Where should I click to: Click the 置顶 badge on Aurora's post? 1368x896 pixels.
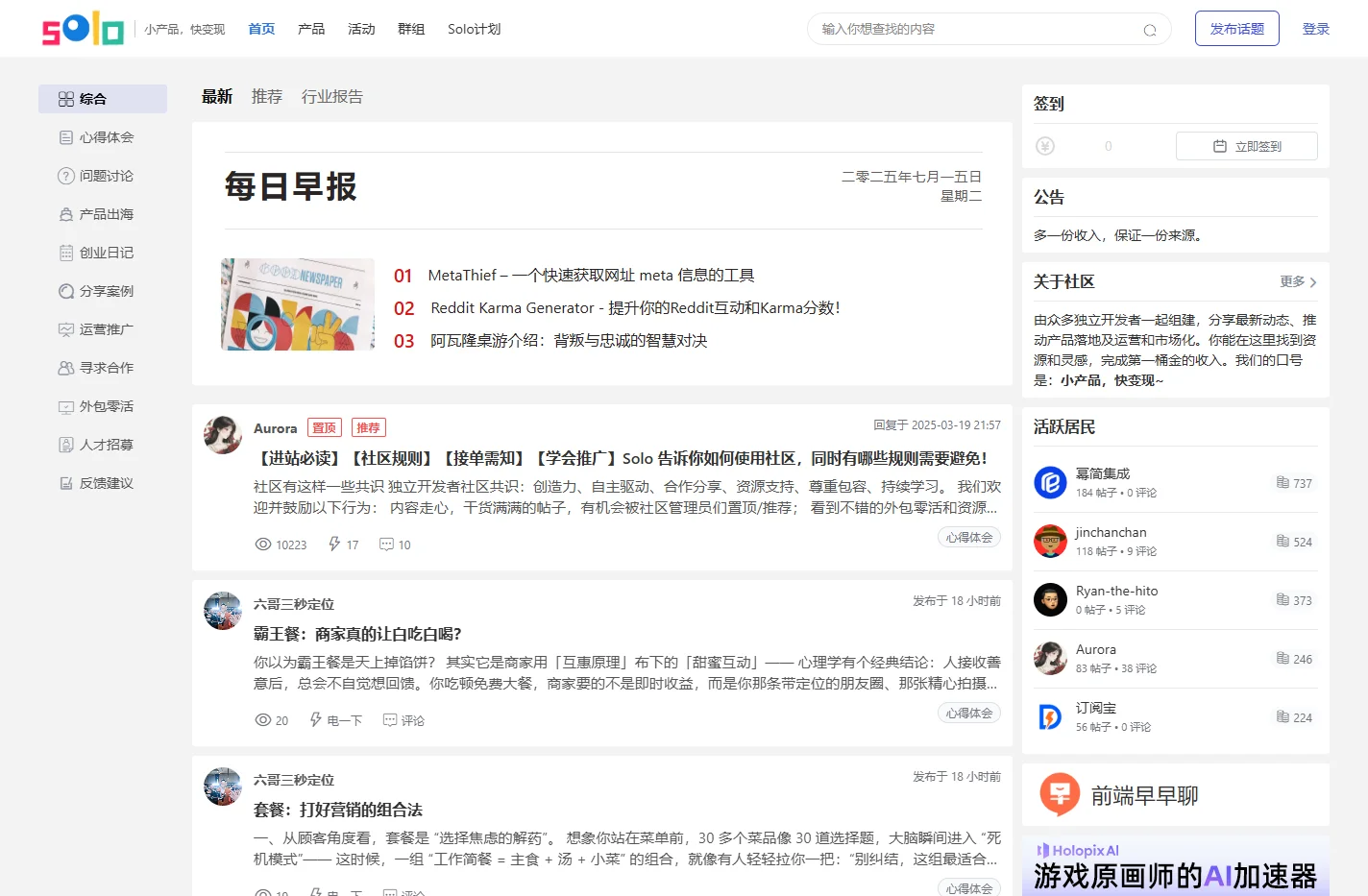coord(325,428)
